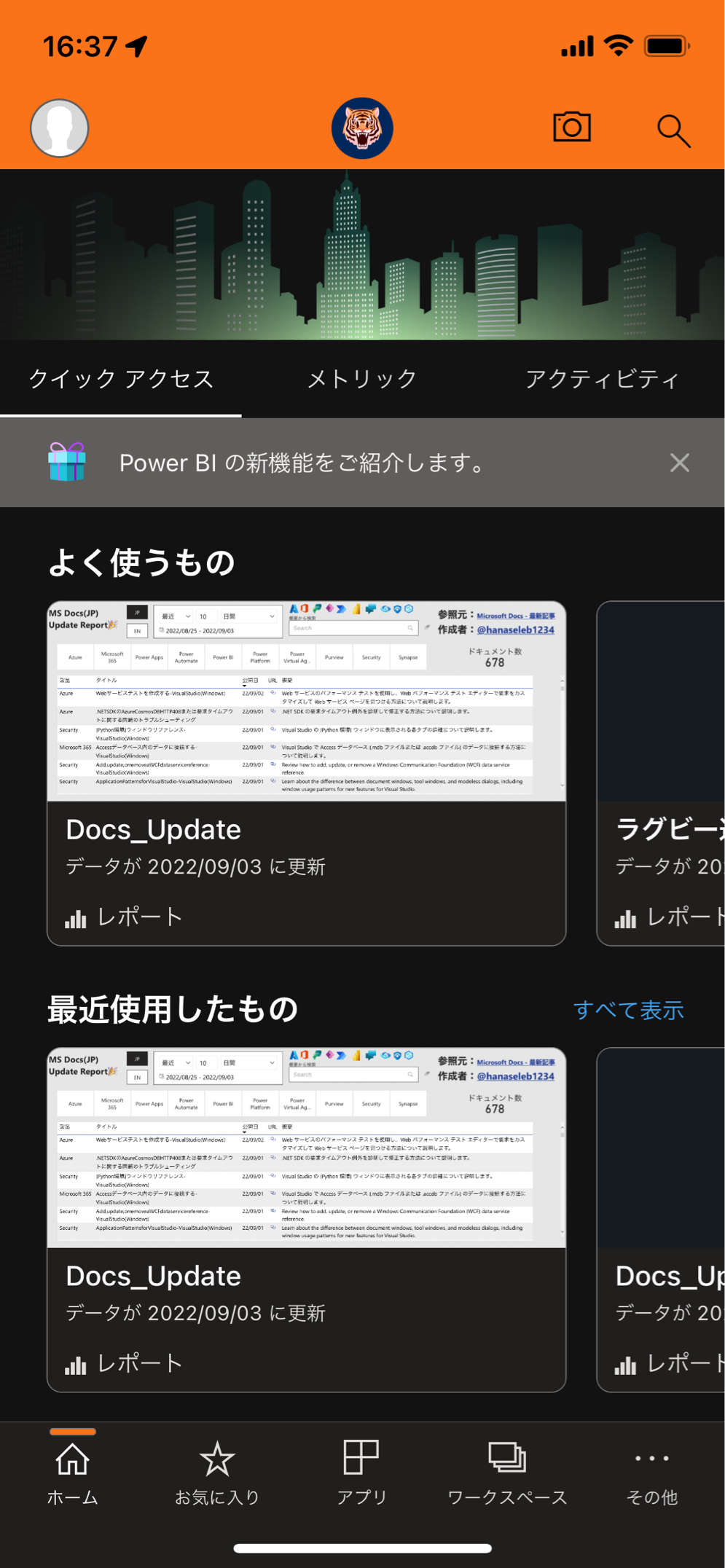Tap report icon on ラグビー card
Screen dimensions: 725x1568
click(626, 918)
